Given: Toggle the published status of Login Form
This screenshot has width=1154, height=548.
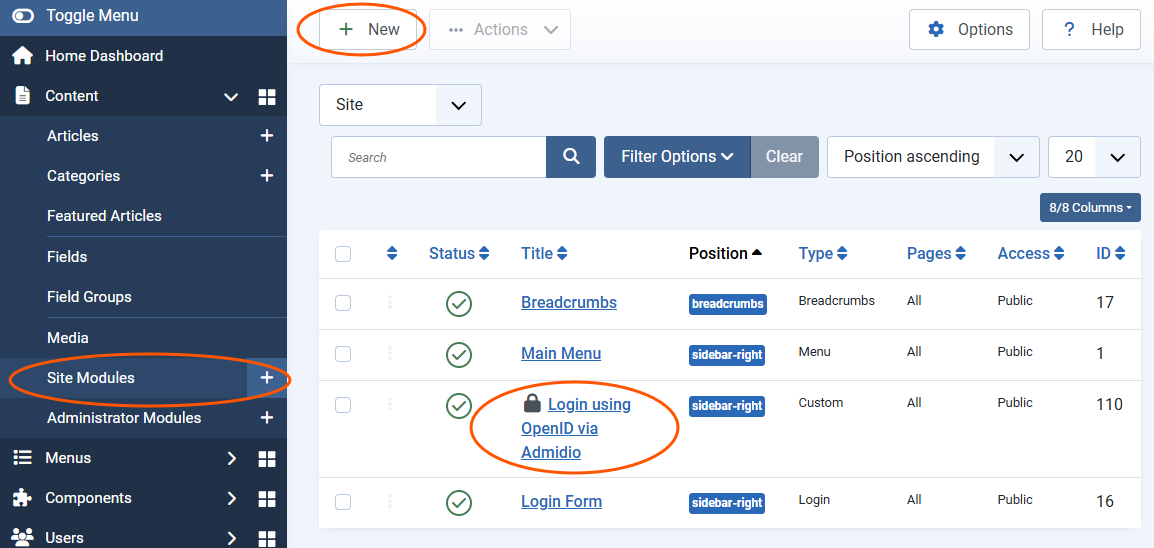Looking at the screenshot, I should pos(459,502).
